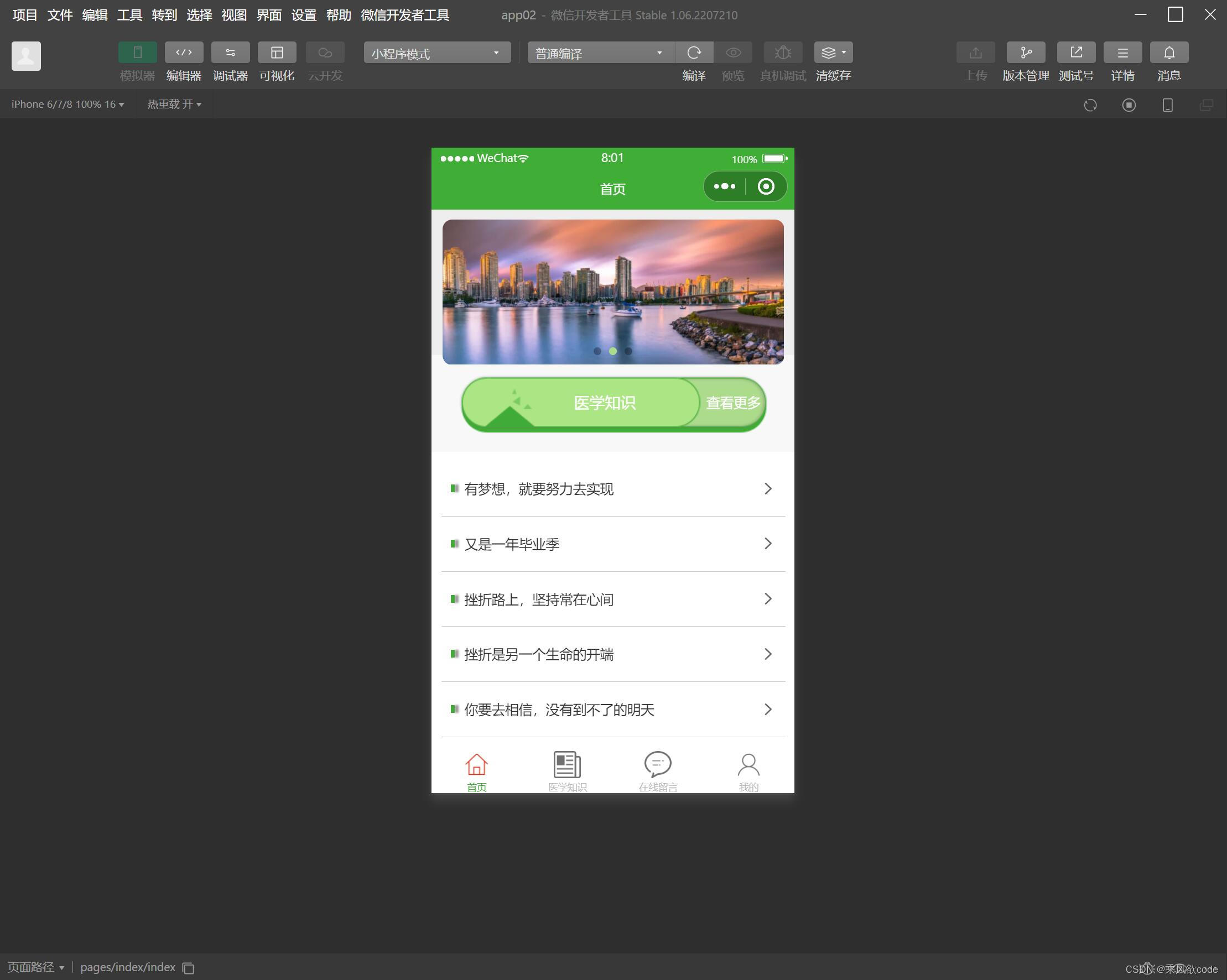
Task: Click the 查看更多 button
Action: point(732,403)
